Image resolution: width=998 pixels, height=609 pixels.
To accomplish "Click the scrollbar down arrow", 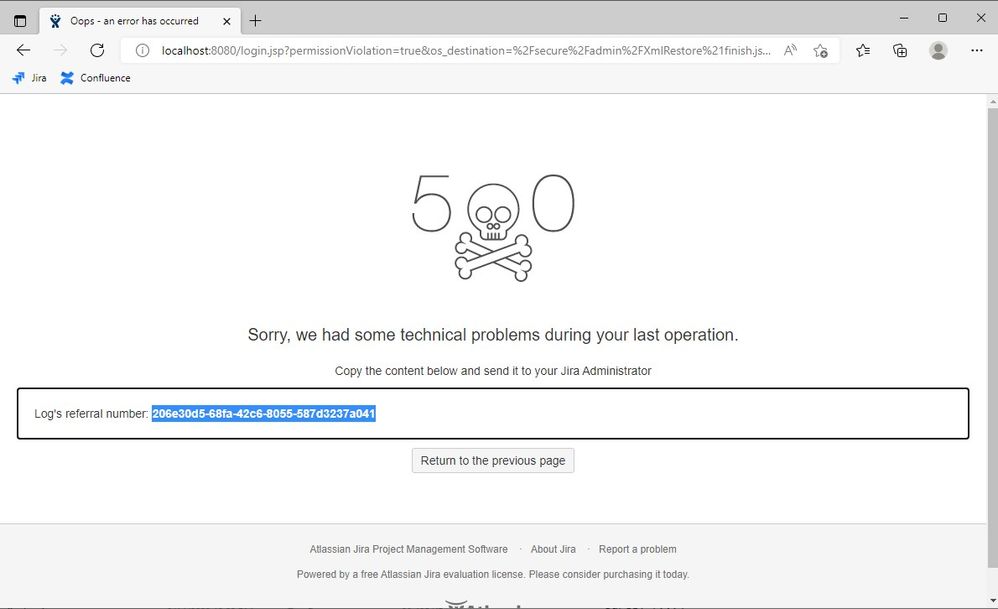I will (x=992, y=600).
